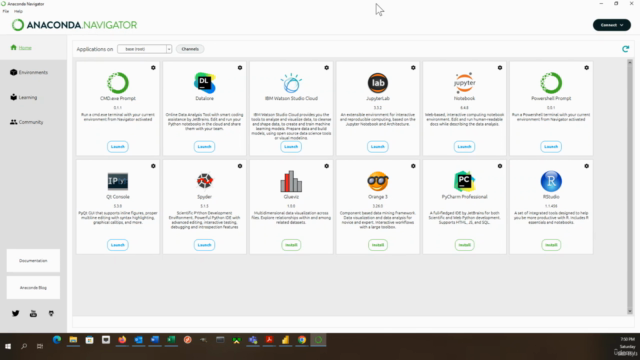Install Orange 3
This screenshot has height=360, width=640.
tap(378, 245)
